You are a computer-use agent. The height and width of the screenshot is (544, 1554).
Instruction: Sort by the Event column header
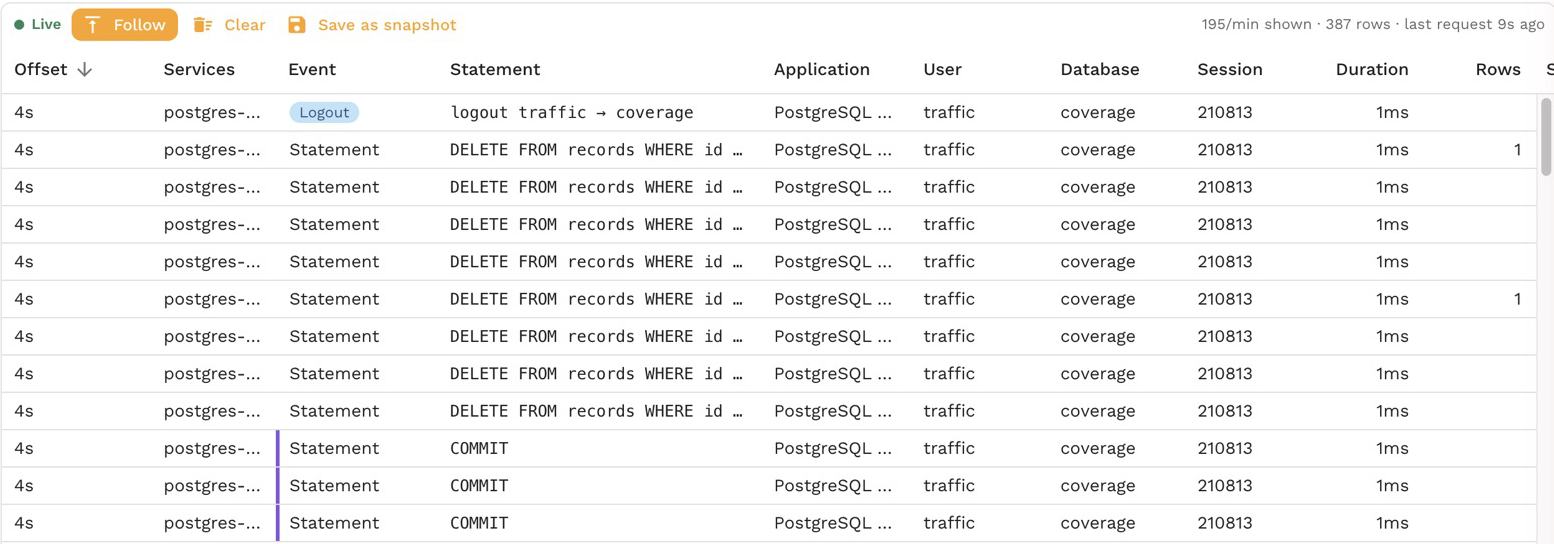click(x=312, y=69)
